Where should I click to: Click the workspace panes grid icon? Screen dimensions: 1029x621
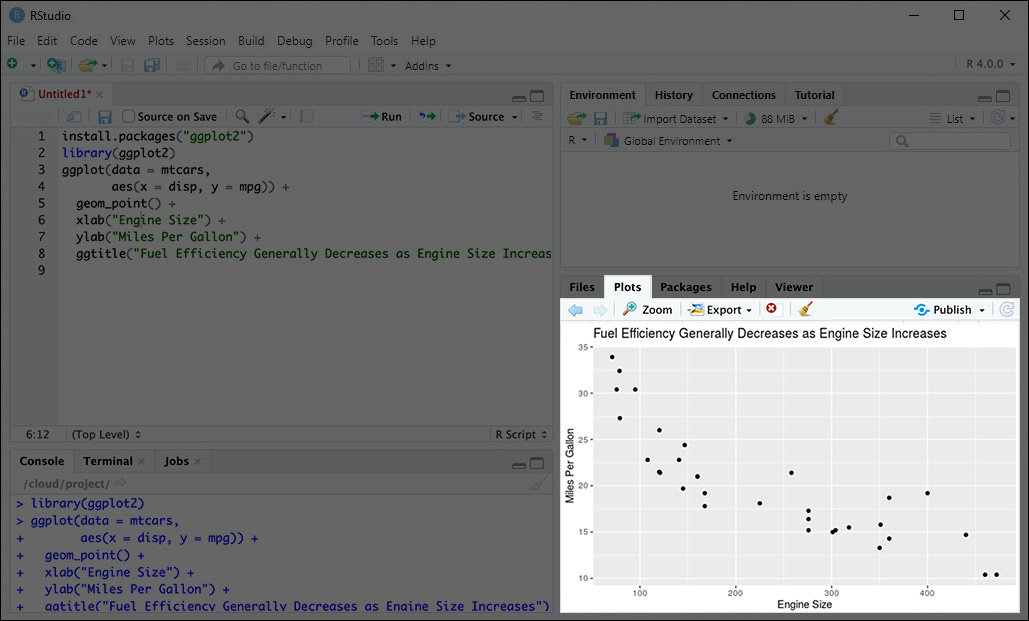pos(376,65)
